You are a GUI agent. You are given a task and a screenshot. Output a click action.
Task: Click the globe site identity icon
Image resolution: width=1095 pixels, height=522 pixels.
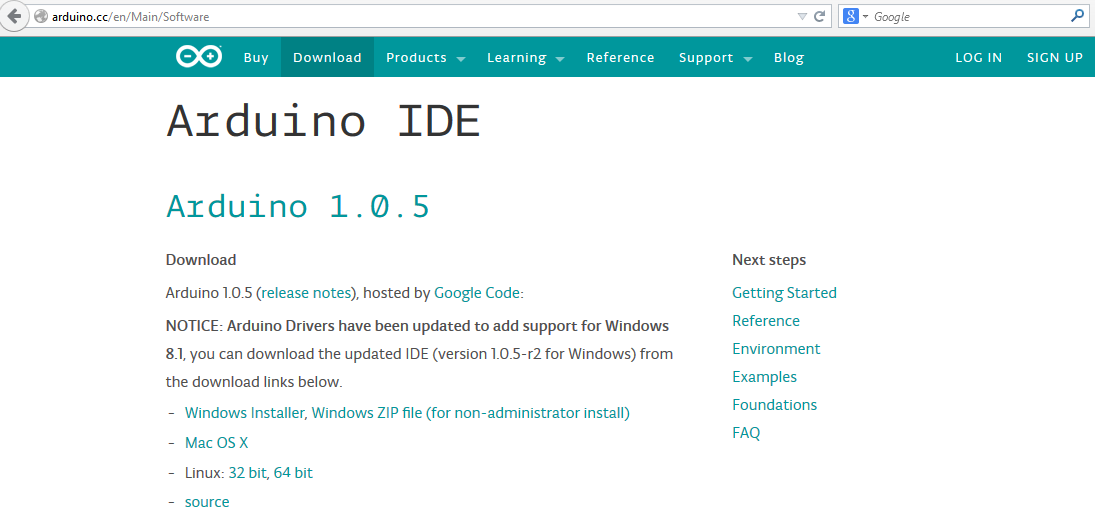click(41, 16)
